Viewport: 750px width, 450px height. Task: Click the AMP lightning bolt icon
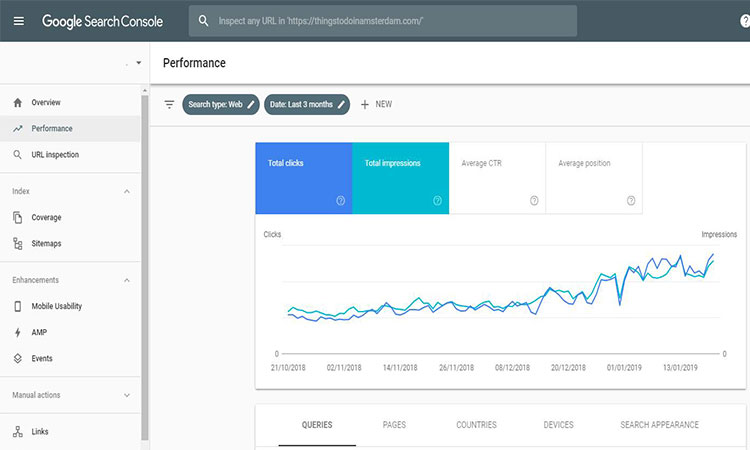tap(18, 332)
